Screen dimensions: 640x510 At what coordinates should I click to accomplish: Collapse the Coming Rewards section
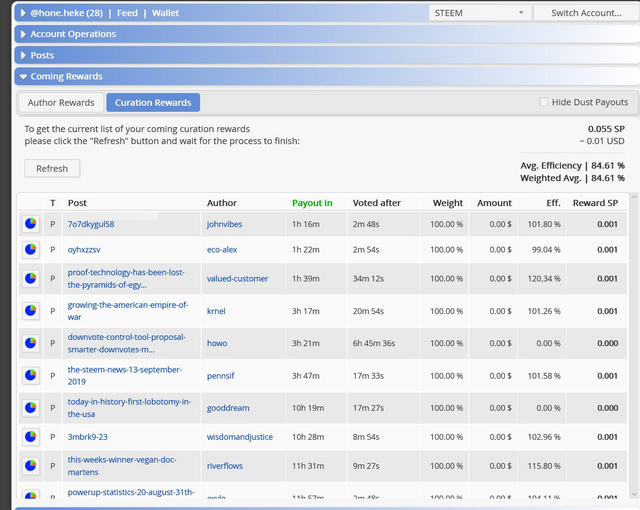pyautogui.click(x=66, y=76)
